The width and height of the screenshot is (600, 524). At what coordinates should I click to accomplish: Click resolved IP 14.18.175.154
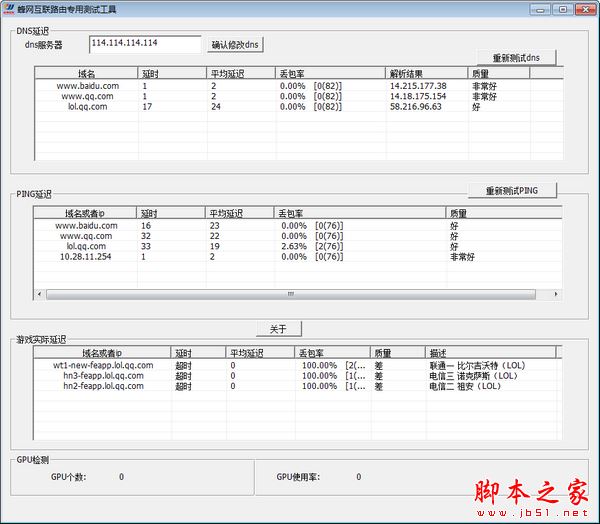click(x=418, y=96)
